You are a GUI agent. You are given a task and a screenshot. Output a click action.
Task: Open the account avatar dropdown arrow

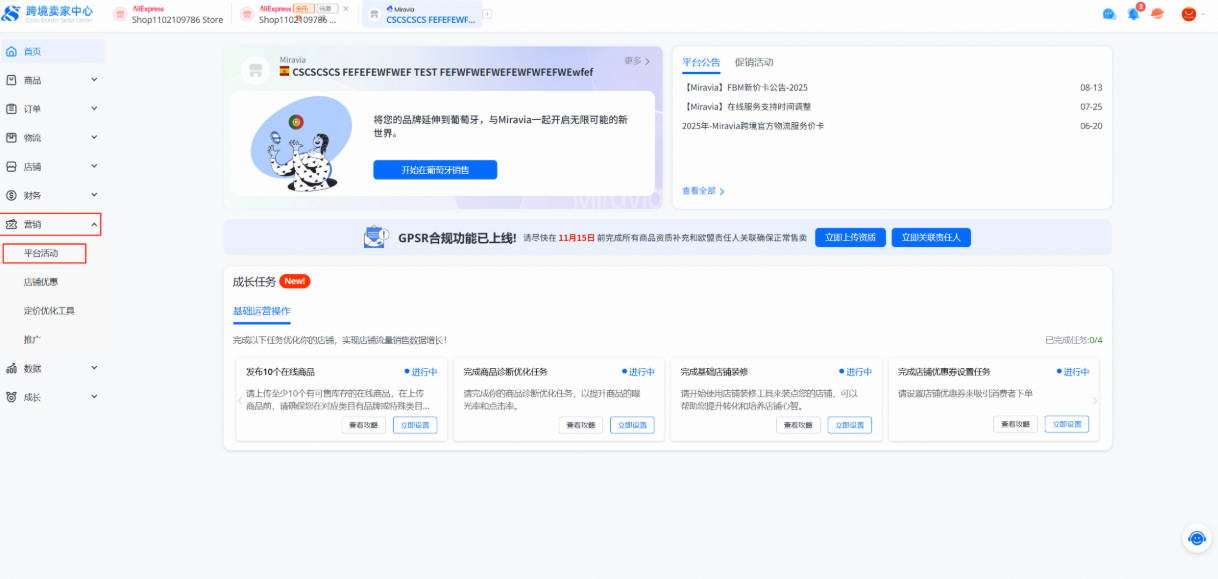tap(1205, 14)
